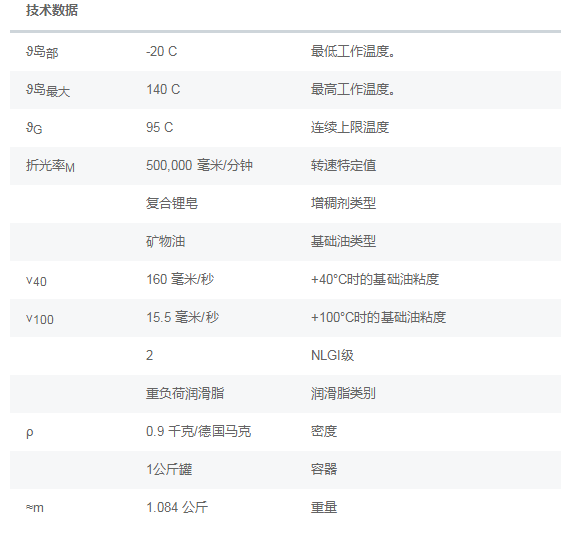The width and height of the screenshot is (561, 545).
Task: Select the 500,000 毫米/分钟 value
Action: point(199,165)
